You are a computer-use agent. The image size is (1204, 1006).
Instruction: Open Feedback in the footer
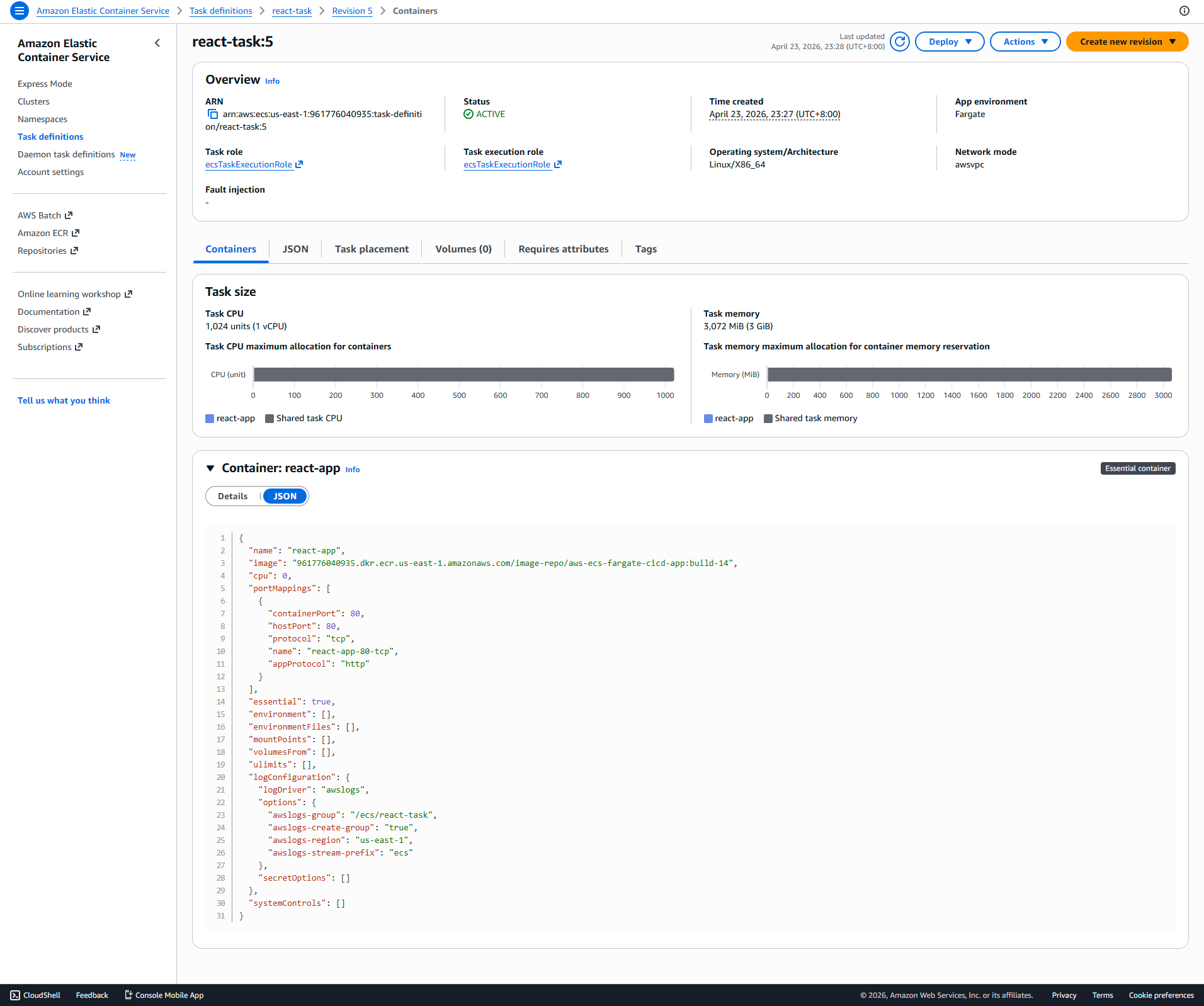pos(92,995)
